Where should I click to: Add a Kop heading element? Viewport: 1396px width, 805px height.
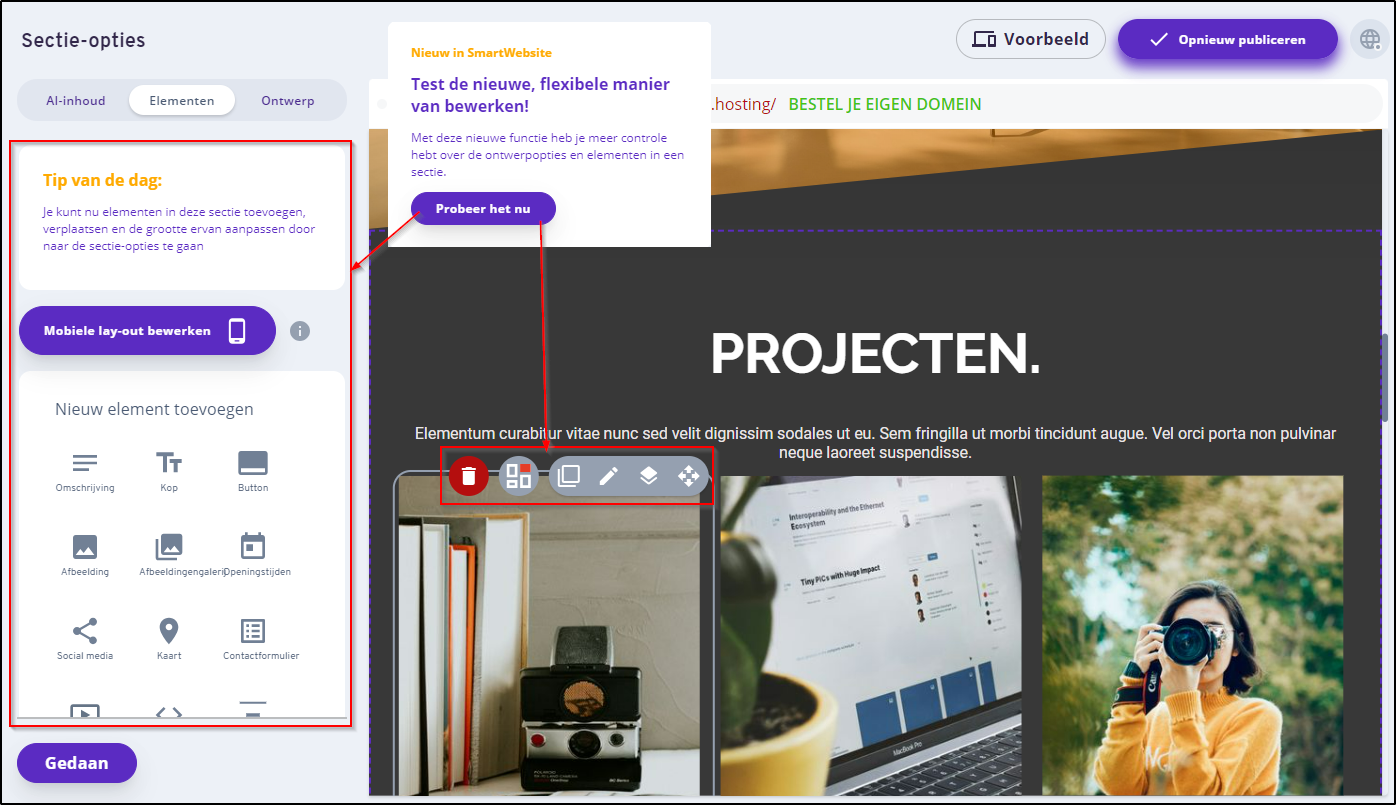click(169, 471)
